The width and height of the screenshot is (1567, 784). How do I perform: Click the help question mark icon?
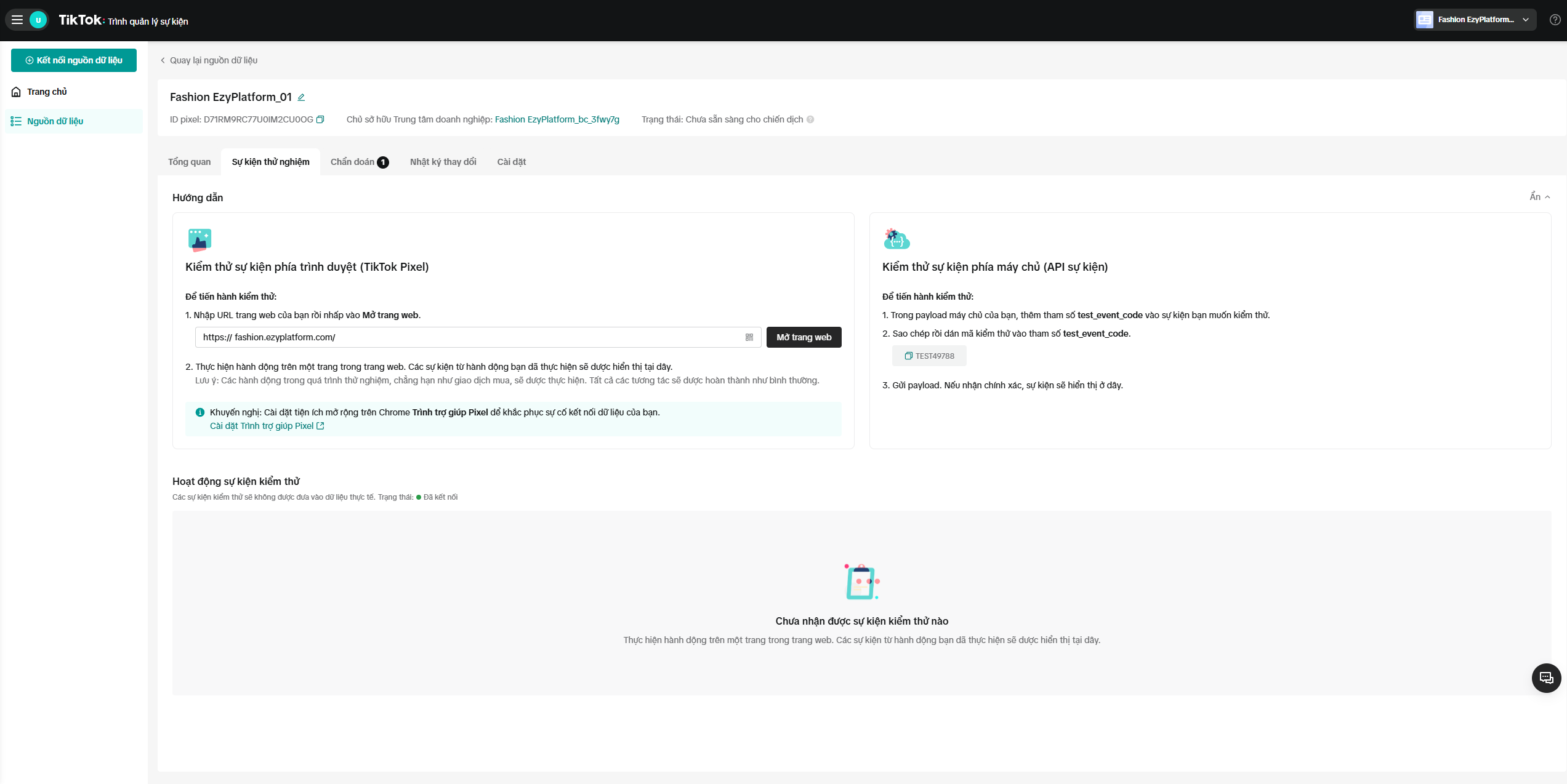coord(1555,20)
